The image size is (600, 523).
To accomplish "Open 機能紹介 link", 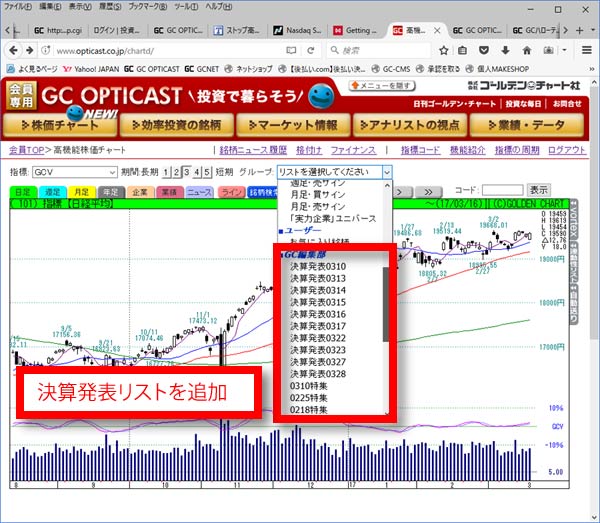I will [468, 150].
